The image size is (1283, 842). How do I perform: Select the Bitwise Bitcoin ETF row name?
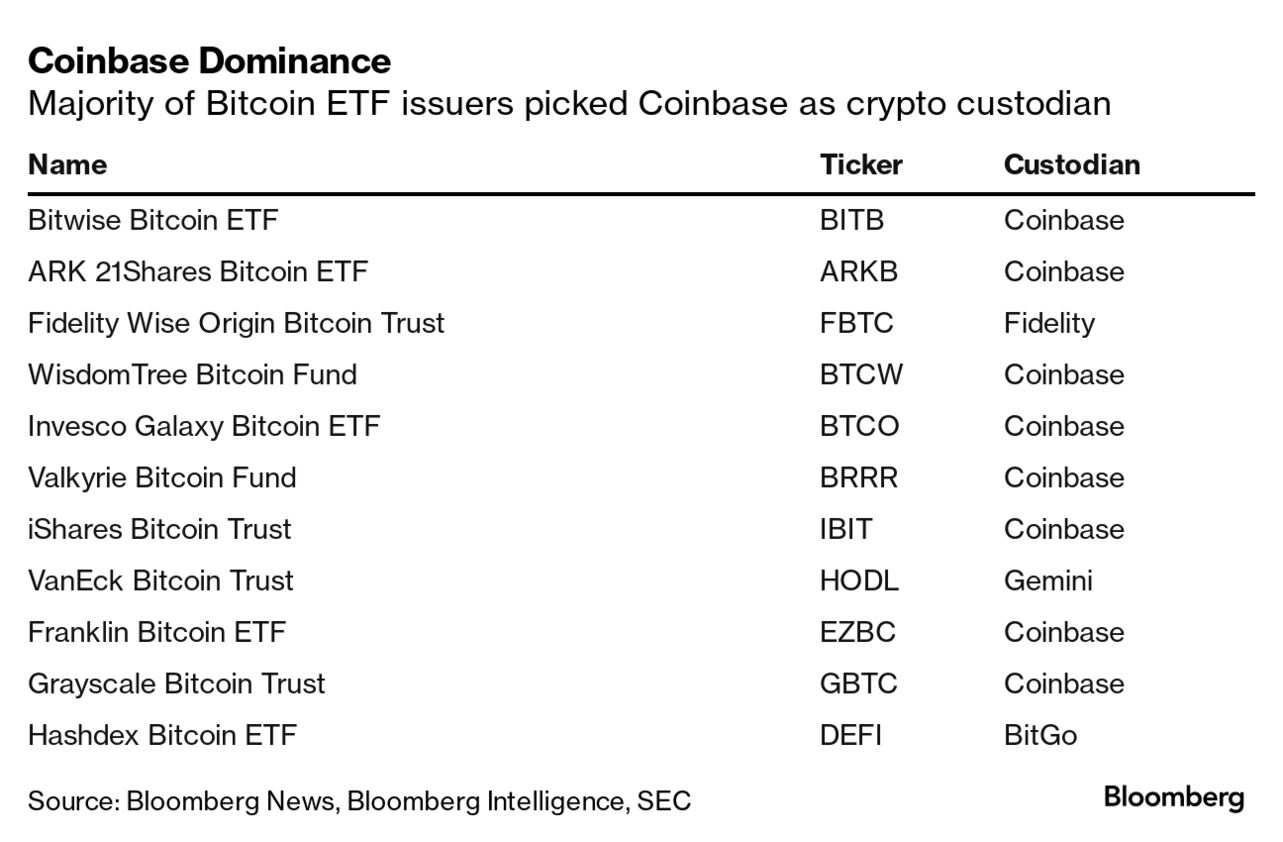tap(153, 220)
